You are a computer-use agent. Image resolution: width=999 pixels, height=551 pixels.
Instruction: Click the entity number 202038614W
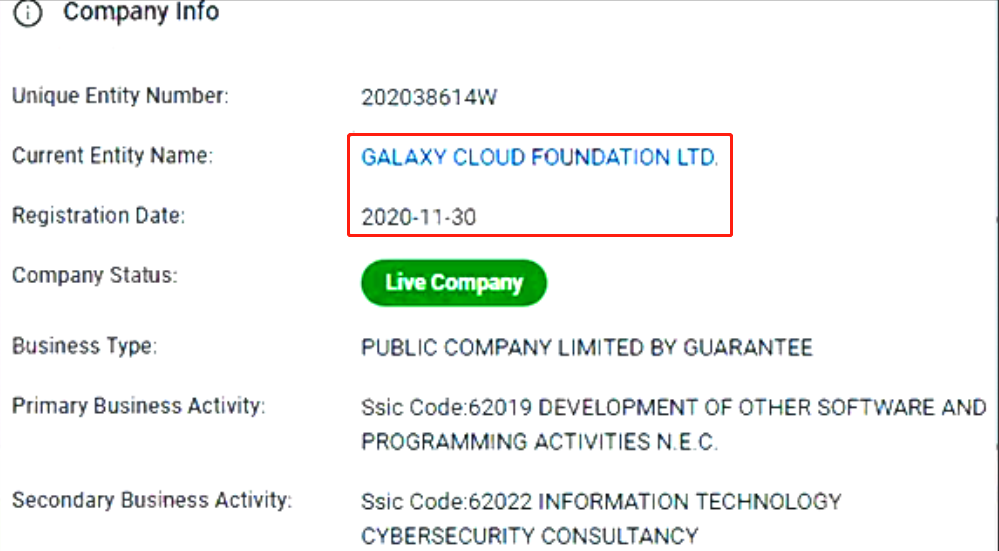tap(429, 98)
